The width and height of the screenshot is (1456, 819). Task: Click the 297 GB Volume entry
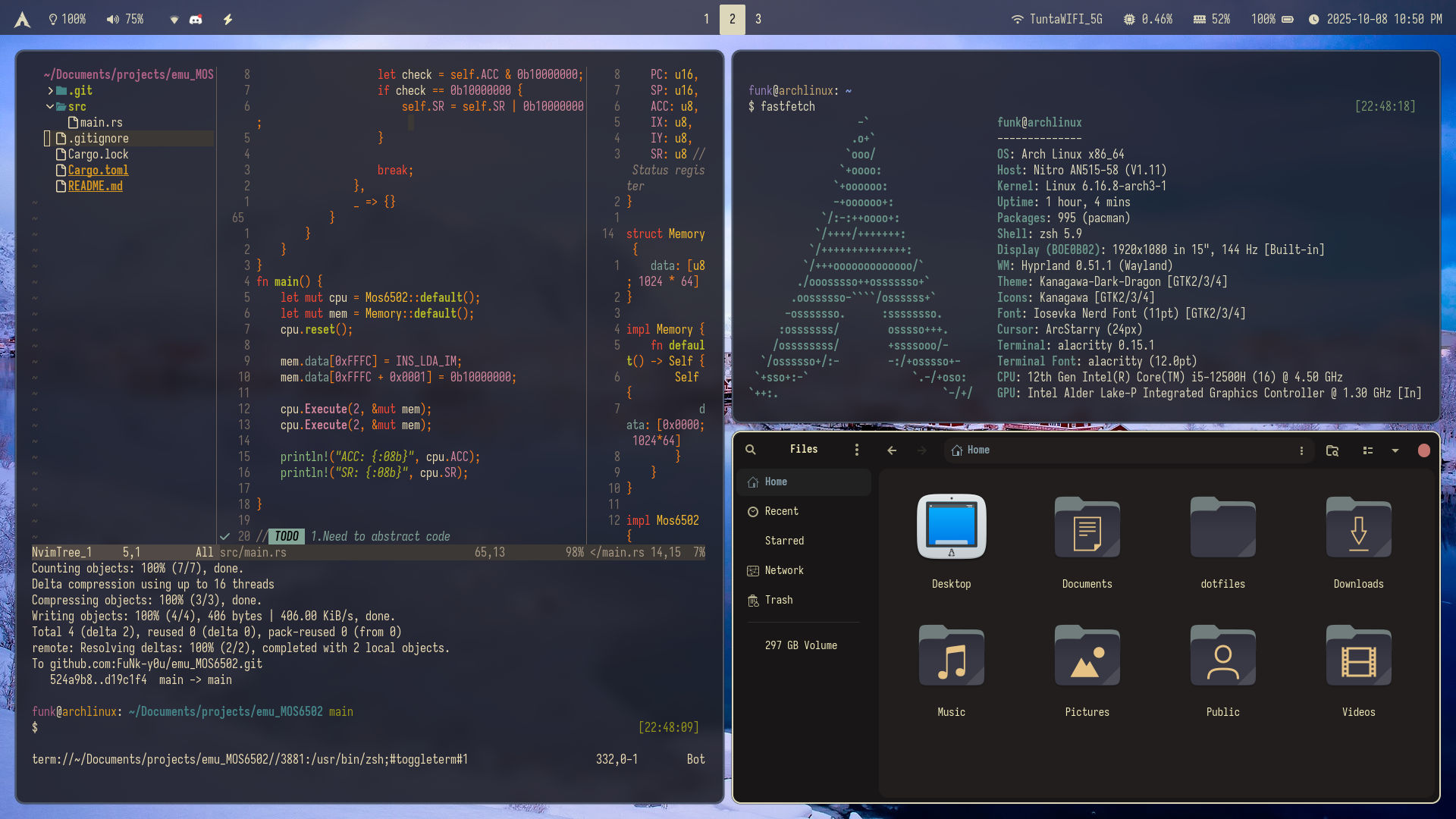[x=801, y=645]
